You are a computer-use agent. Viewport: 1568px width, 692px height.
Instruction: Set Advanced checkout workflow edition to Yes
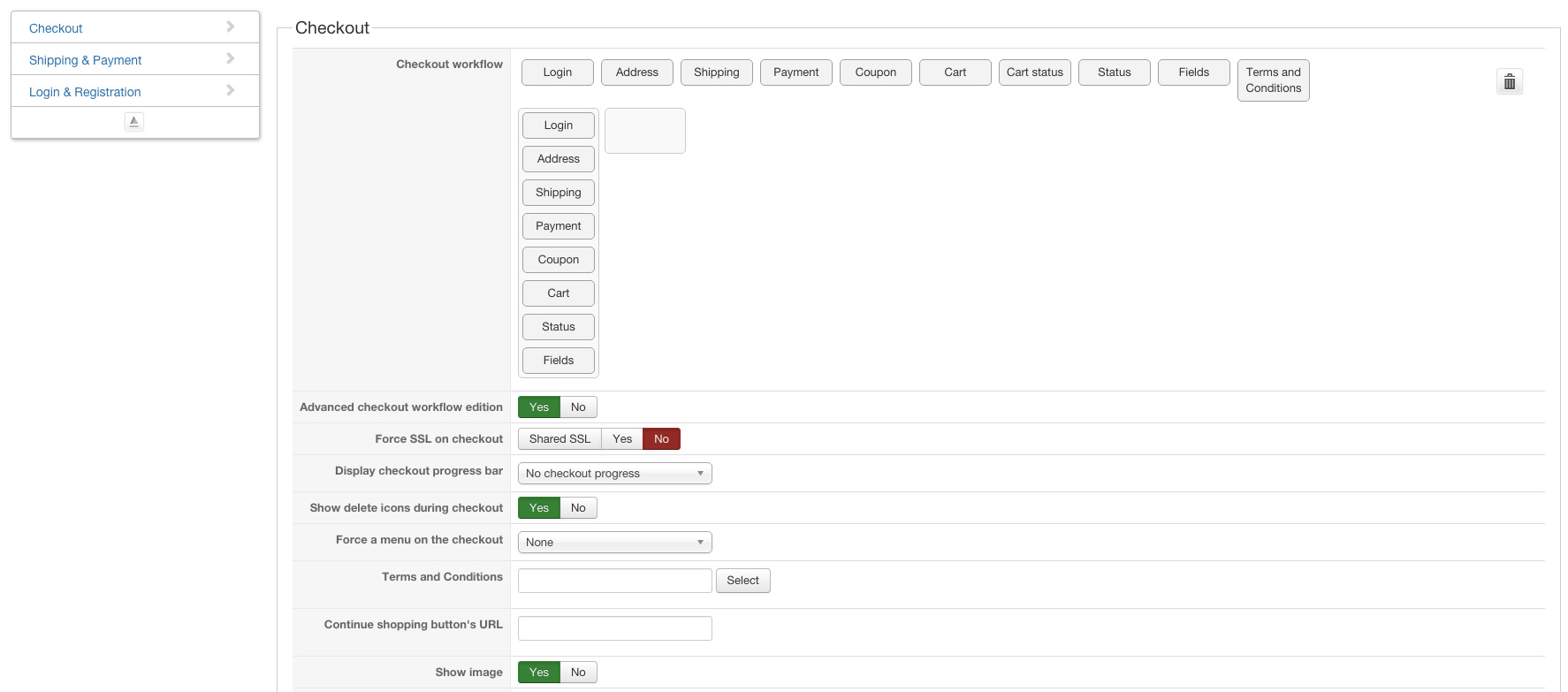pyautogui.click(x=539, y=407)
